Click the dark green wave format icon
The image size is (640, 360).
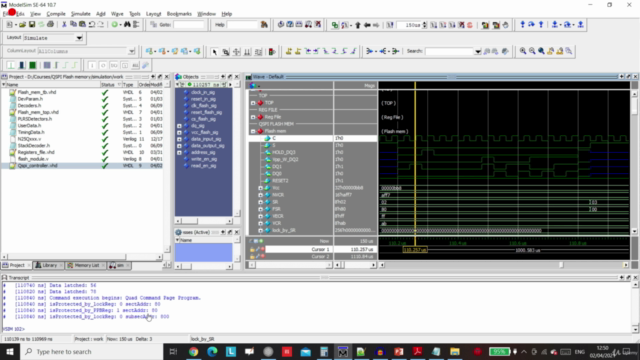[x=32, y=65]
